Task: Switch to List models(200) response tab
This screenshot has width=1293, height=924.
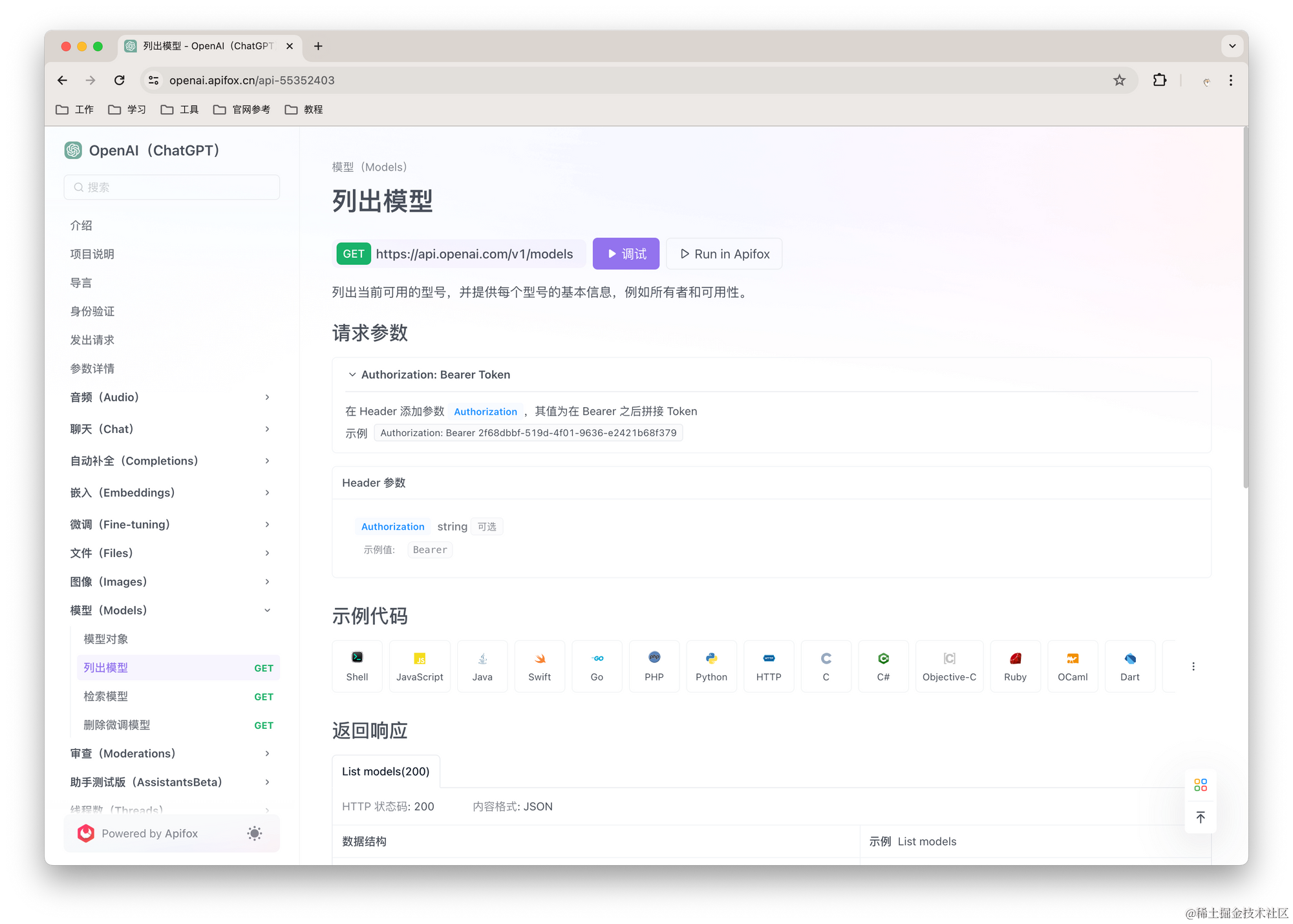Action: click(x=386, y=771)
